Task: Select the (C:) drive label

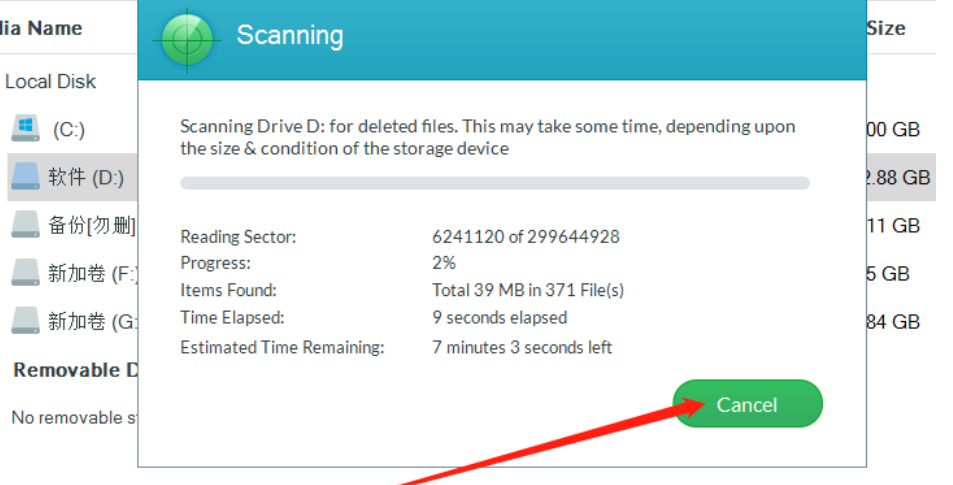Action: (x=69, y=130)
